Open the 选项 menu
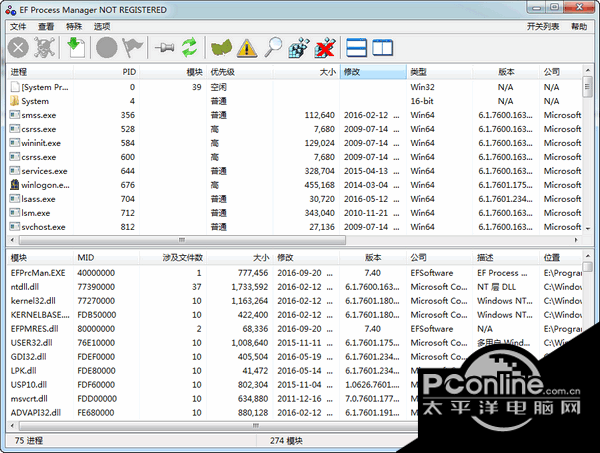The image size is (600, 453). pos(102,26)
